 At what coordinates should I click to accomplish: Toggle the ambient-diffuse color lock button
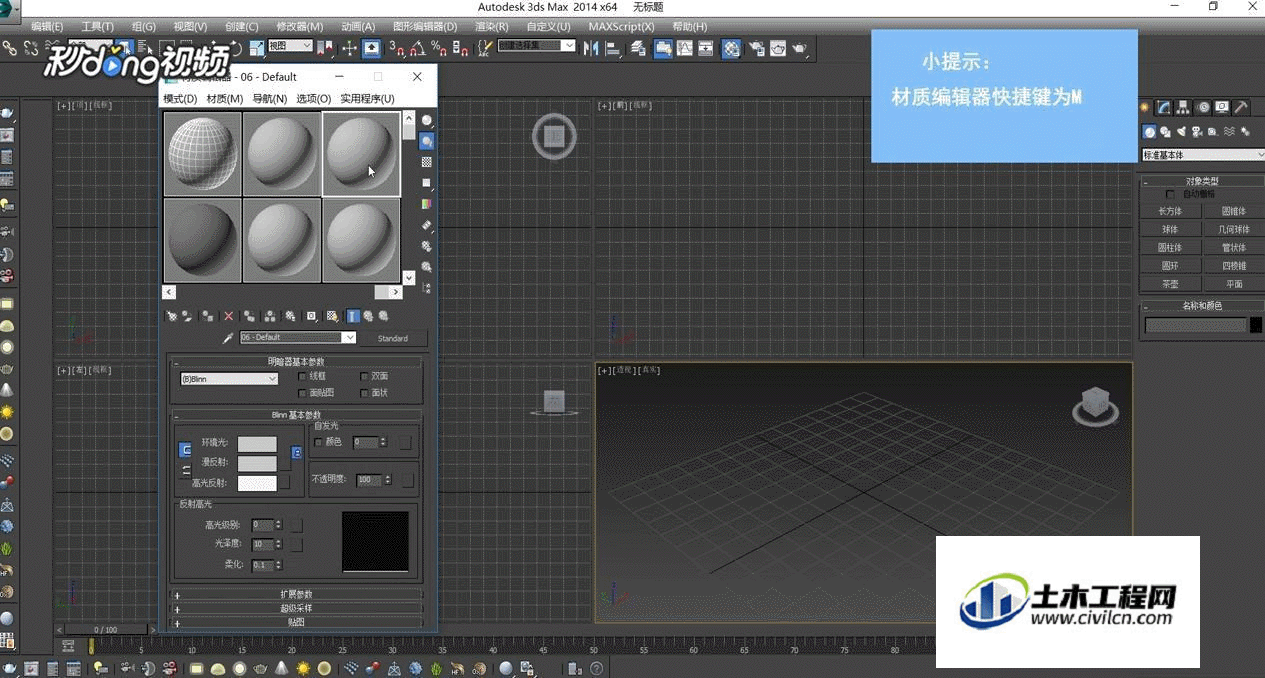coord(184,451)
